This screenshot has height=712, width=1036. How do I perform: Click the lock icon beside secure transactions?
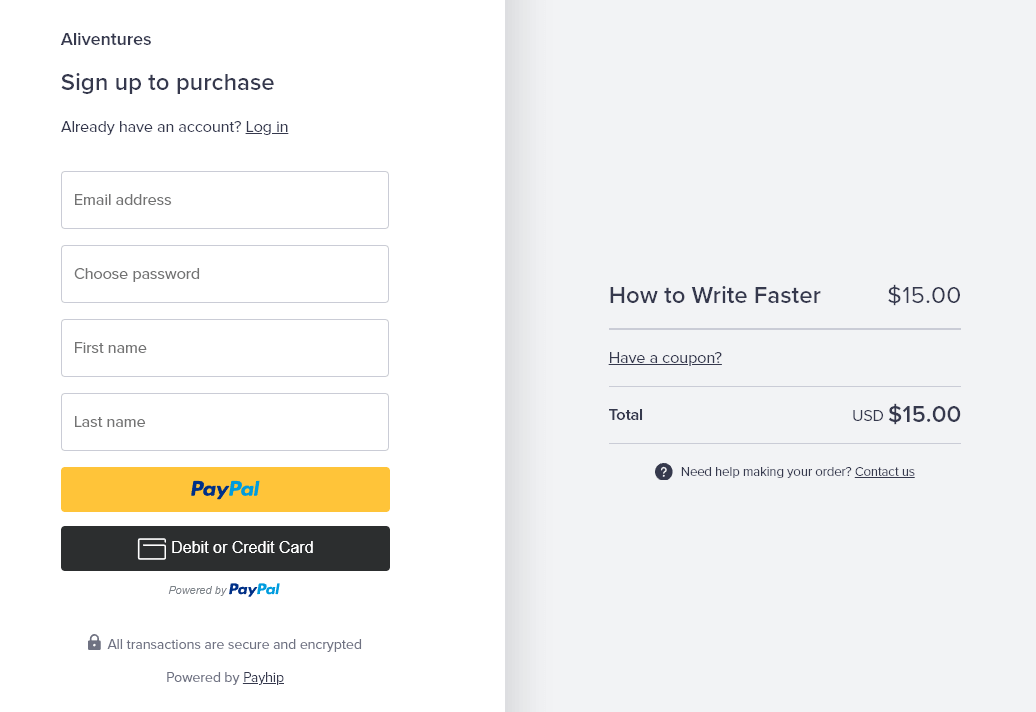(x=94, y=642)
